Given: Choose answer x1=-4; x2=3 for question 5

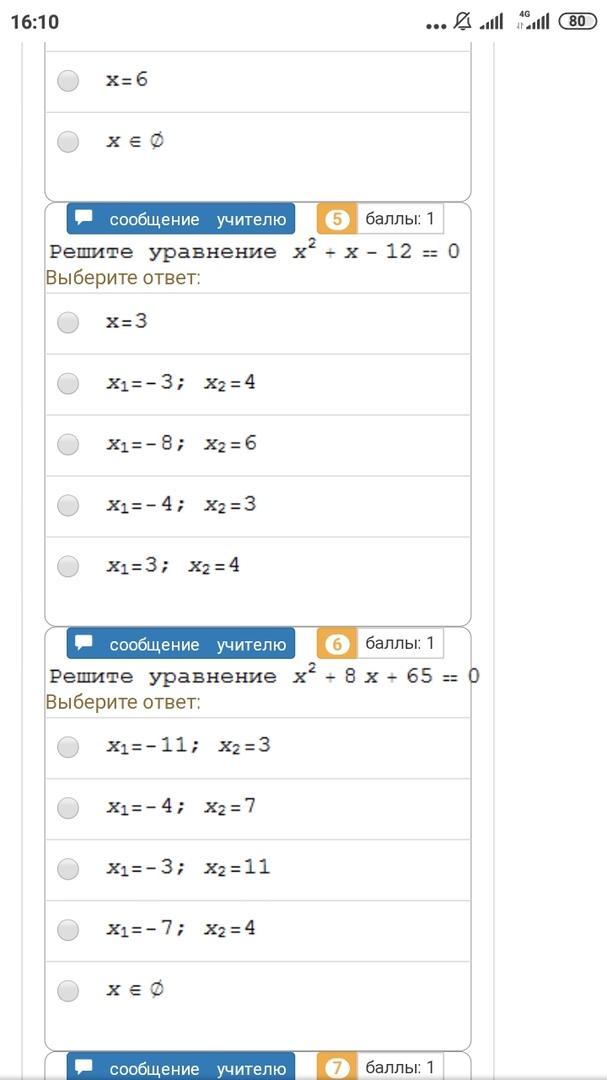Looking at the screenshot, I should click(x=68, y=506).
